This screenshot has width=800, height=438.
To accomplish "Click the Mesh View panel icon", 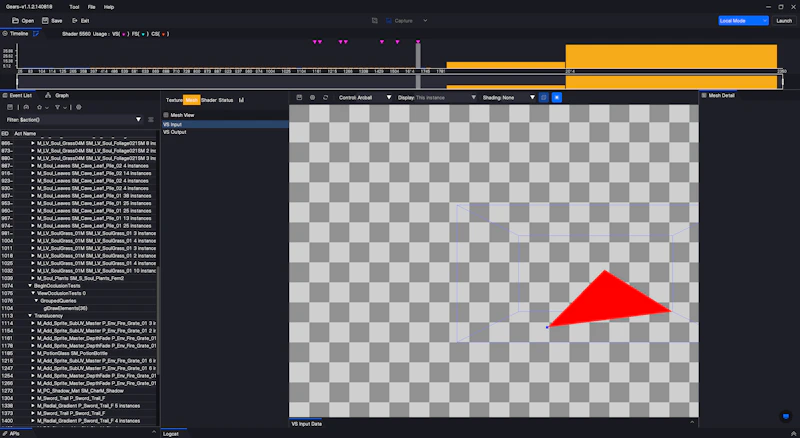I will 166,115.
